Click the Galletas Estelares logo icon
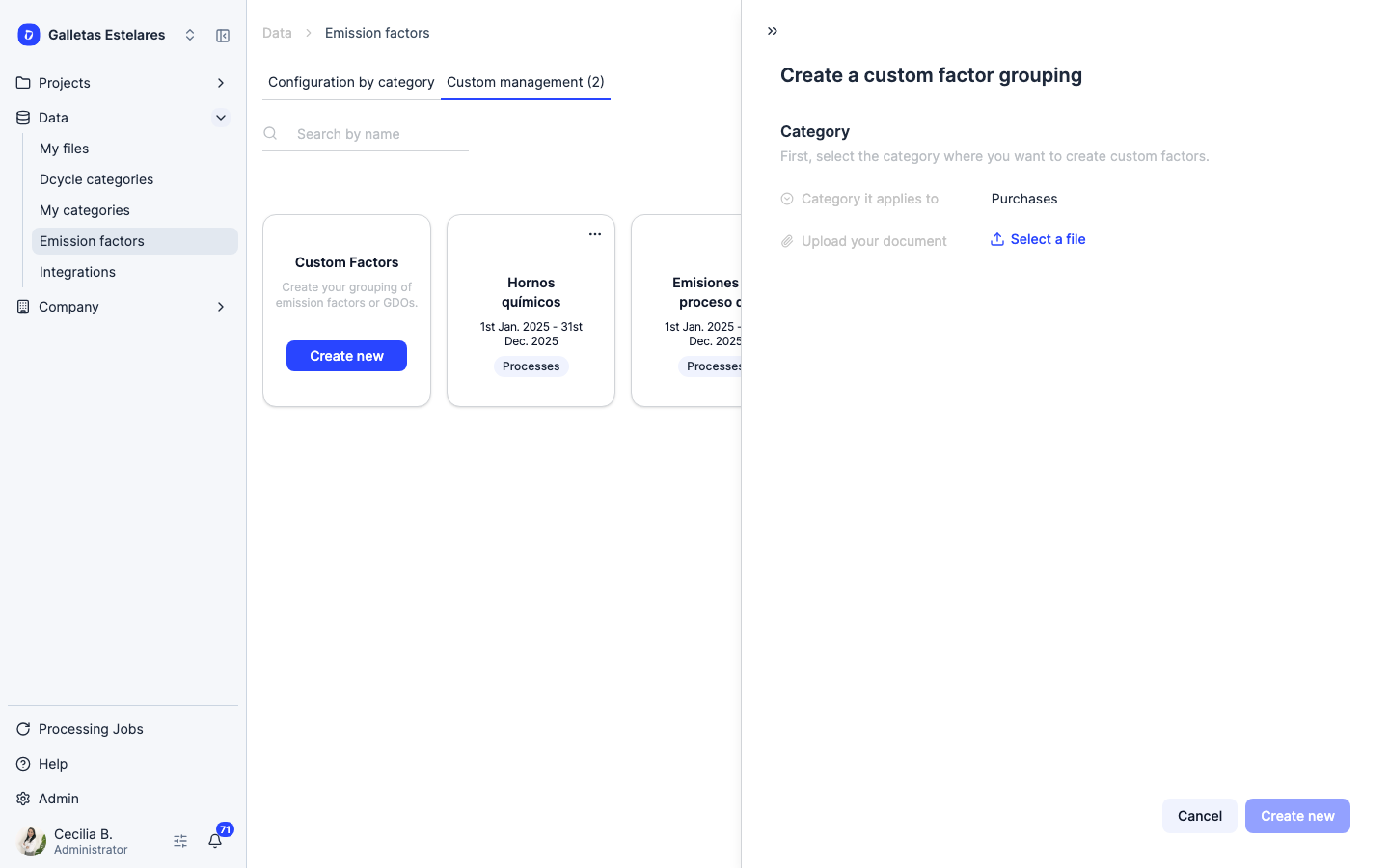 click(x=29, y=35)
